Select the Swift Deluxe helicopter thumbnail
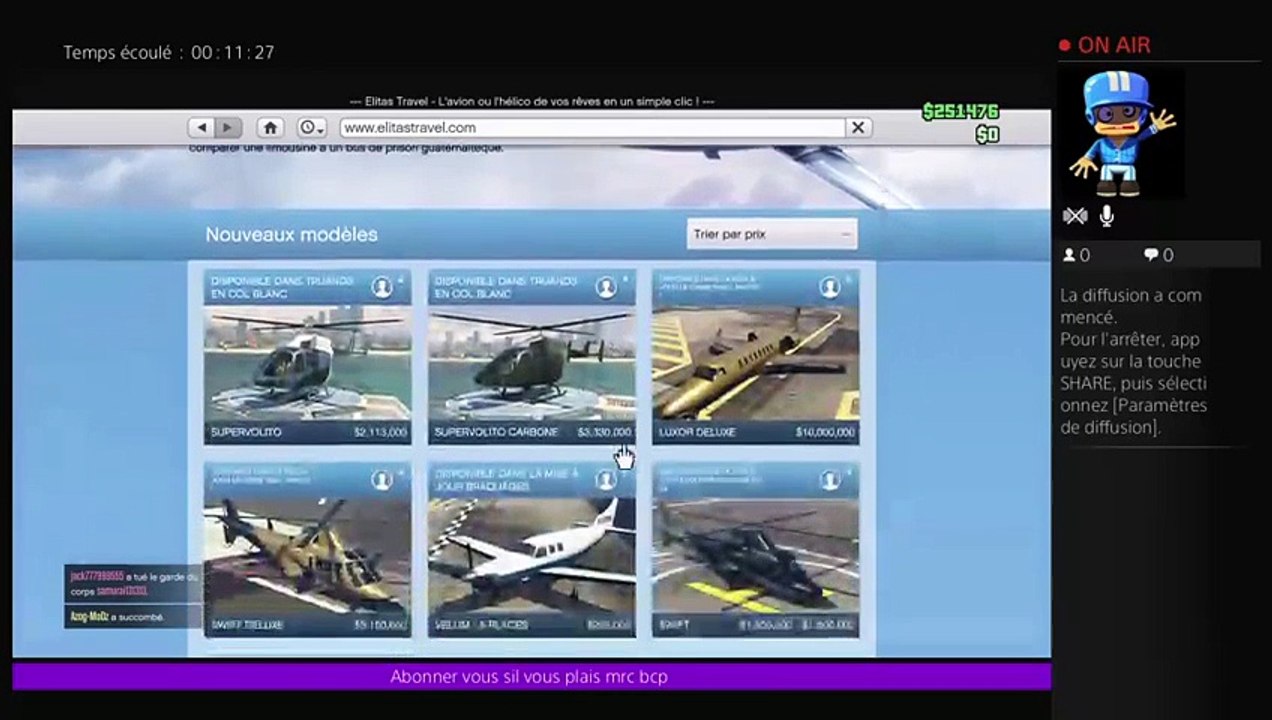Viewport: 1272px width, 720px height. click(307, 555)
